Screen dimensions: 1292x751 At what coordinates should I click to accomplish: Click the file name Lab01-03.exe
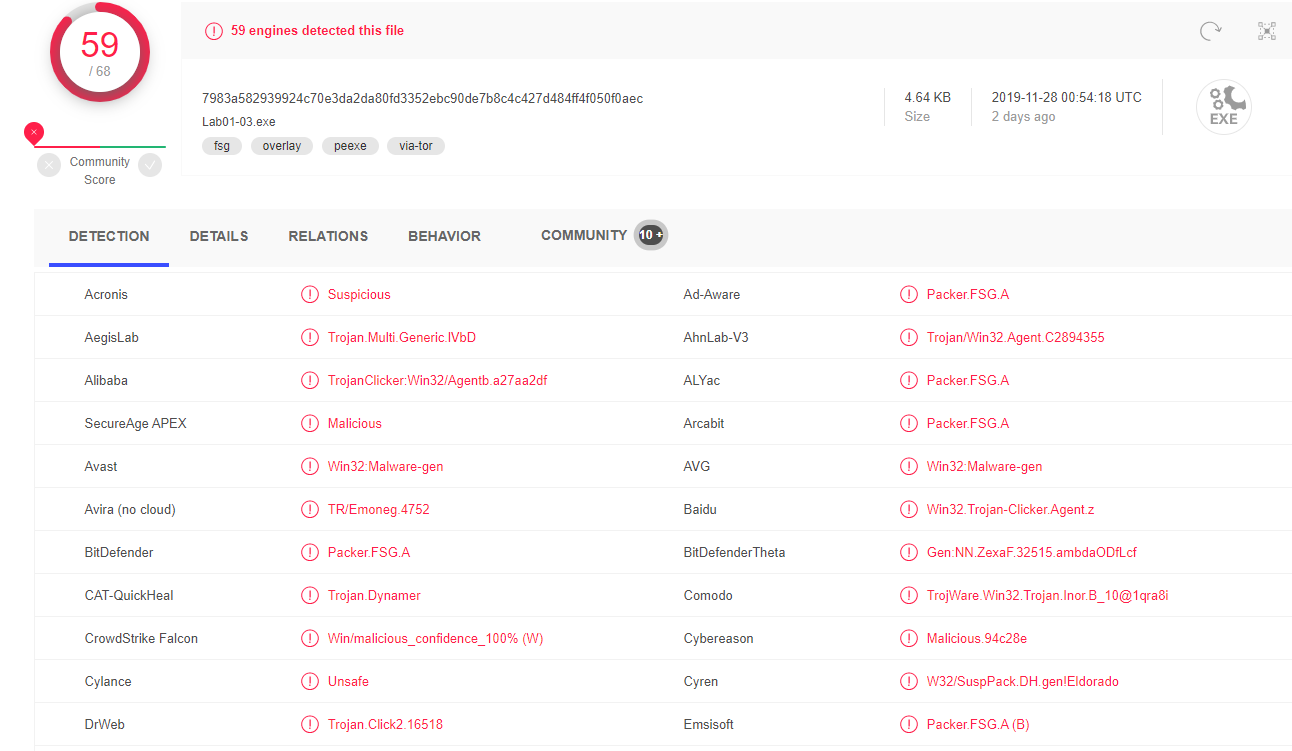[x=238, y=122]
